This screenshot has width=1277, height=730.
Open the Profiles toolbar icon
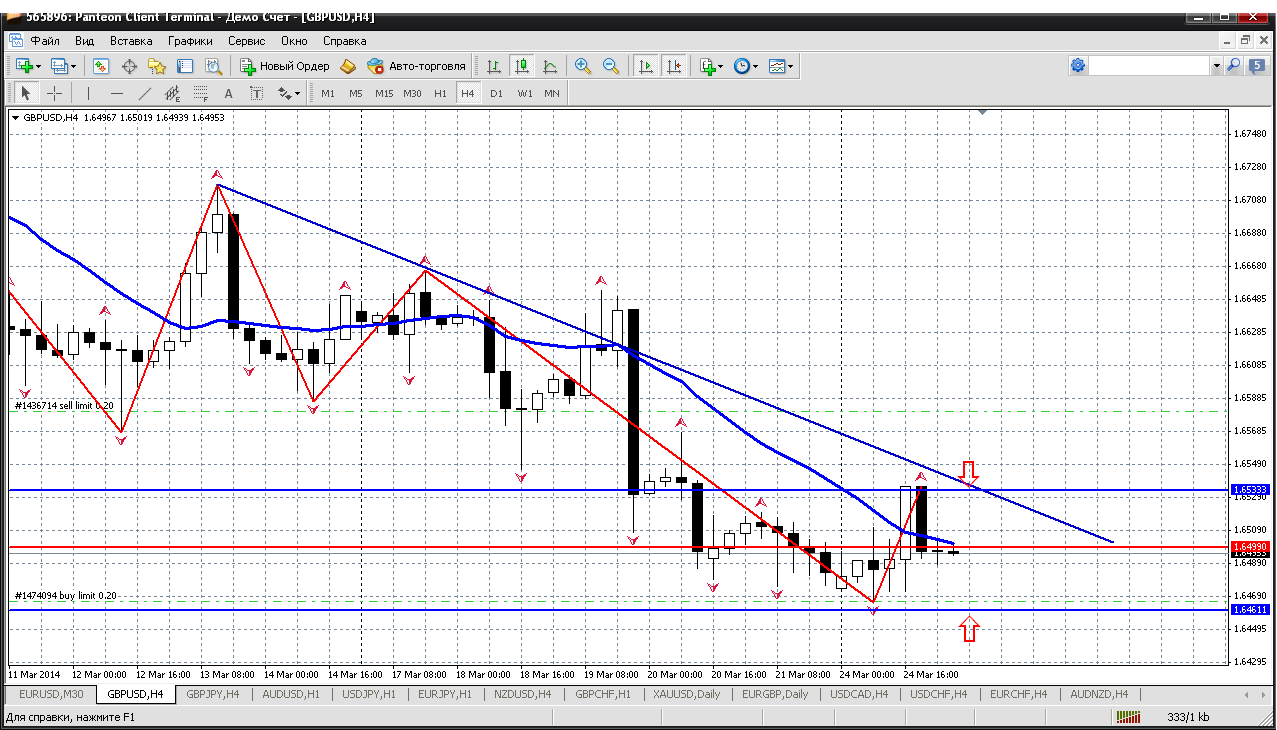59,66
